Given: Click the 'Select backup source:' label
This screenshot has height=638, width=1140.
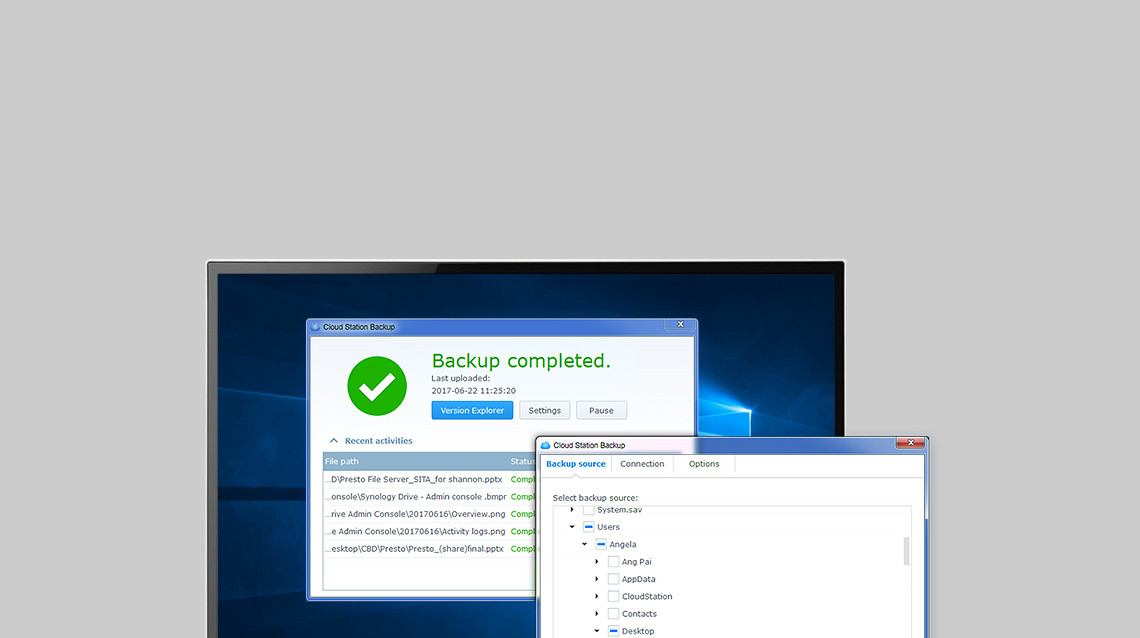Looking at the screenshot, I should 595,498.
